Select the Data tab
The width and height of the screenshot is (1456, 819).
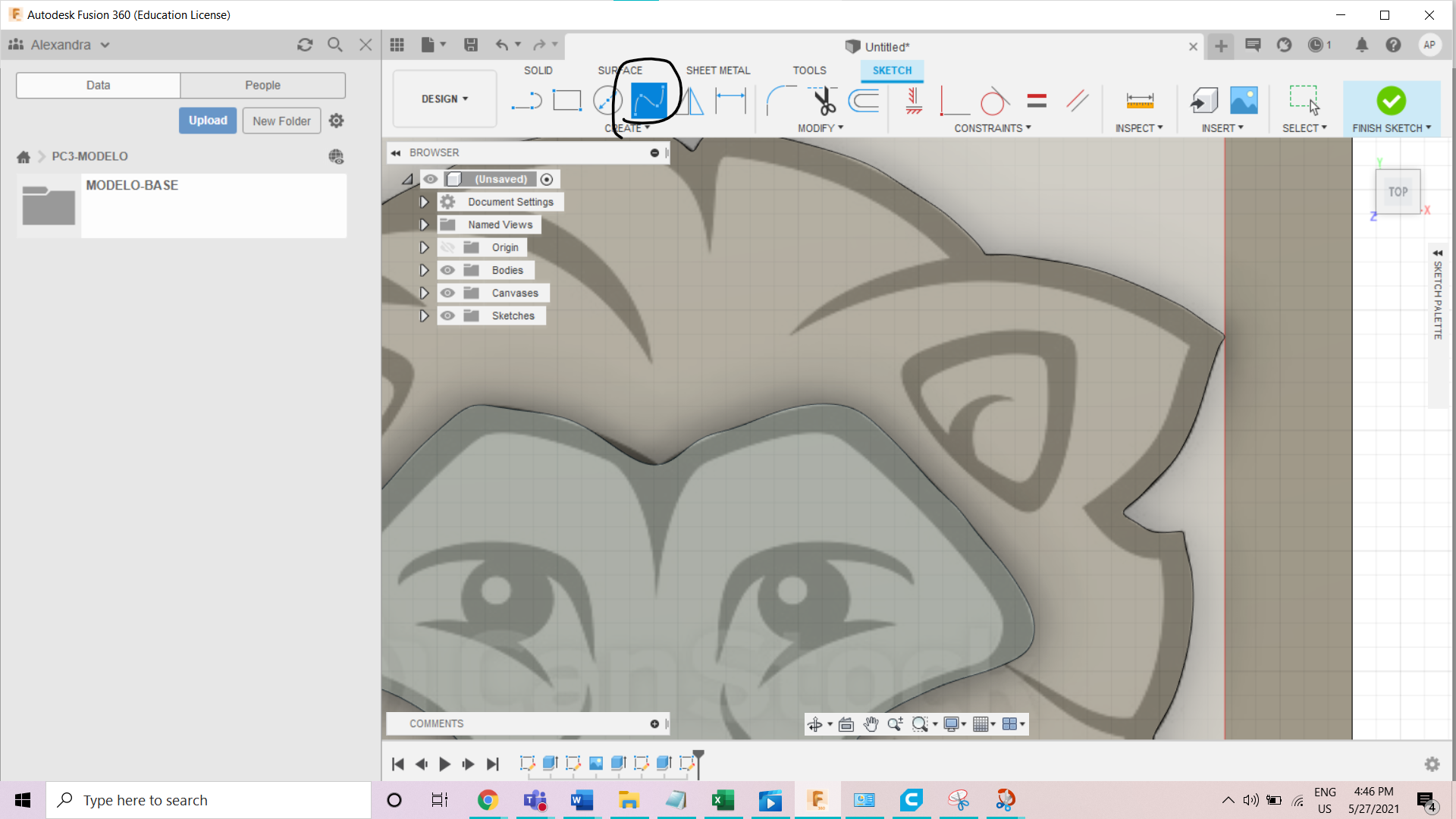click(98, 85)
